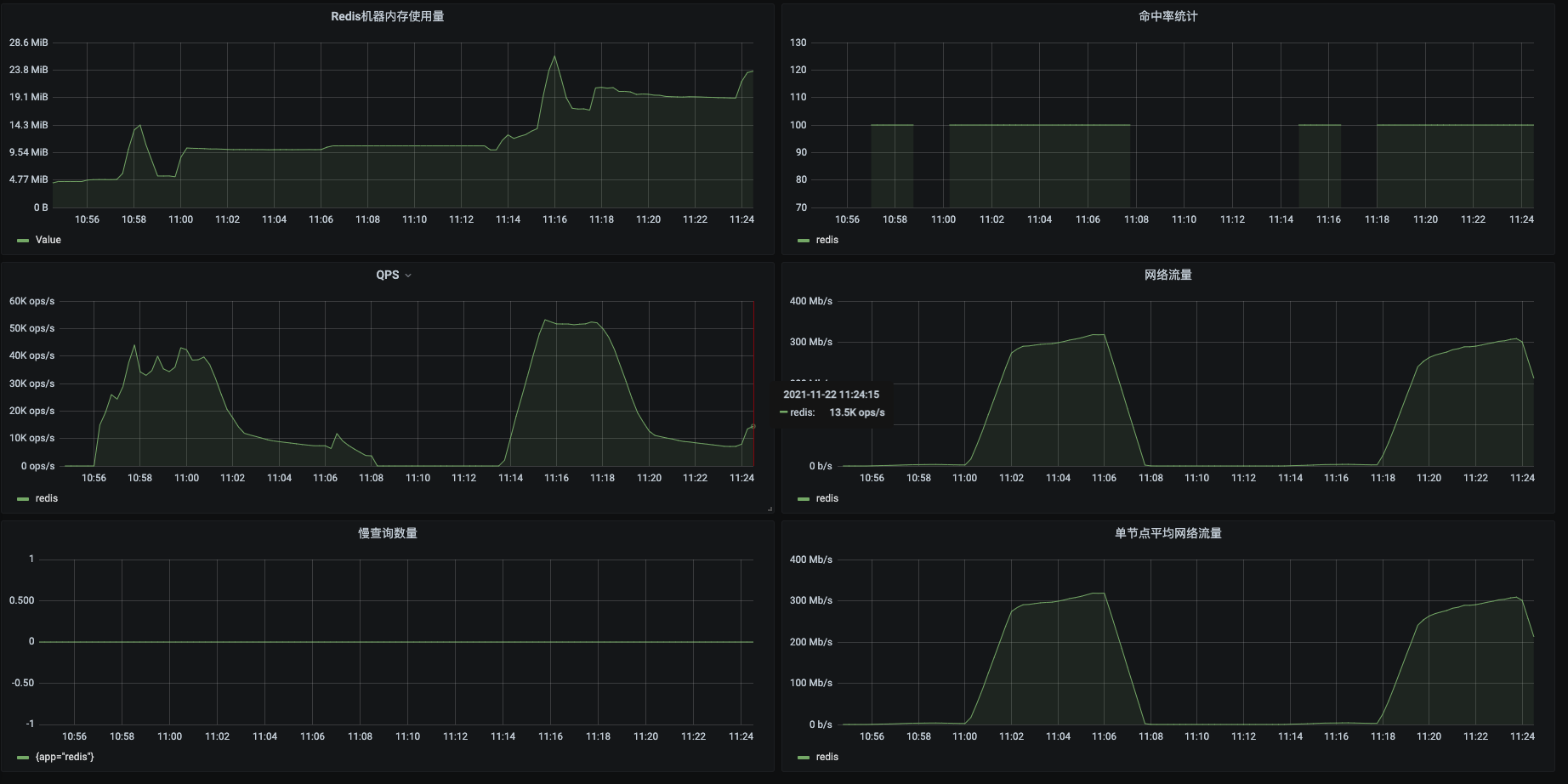Click the 11:06 peak in 网络流量 chart
1568x784 pixels.
pyautogui.click(x=1101, y=335)
